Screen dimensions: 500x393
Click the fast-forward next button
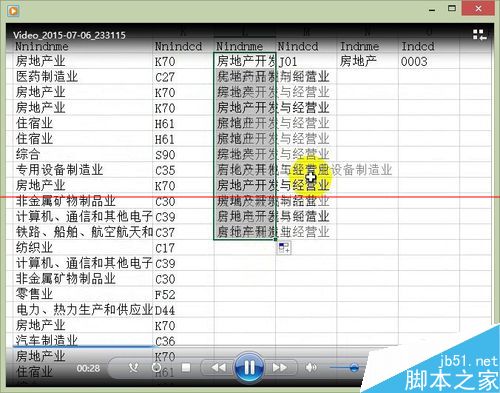(x=279, y=367)
